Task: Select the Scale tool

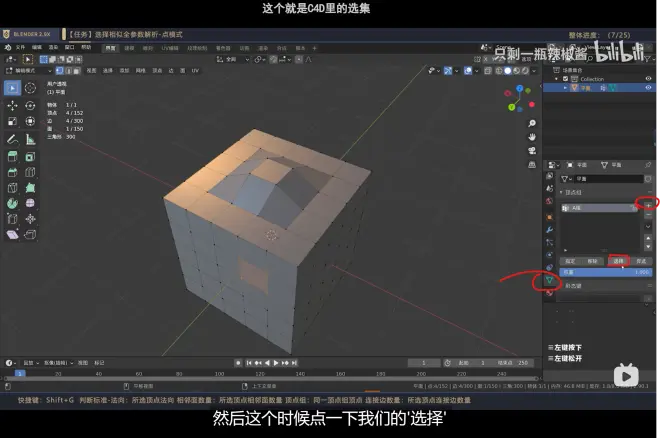Action: coord(12,122)
